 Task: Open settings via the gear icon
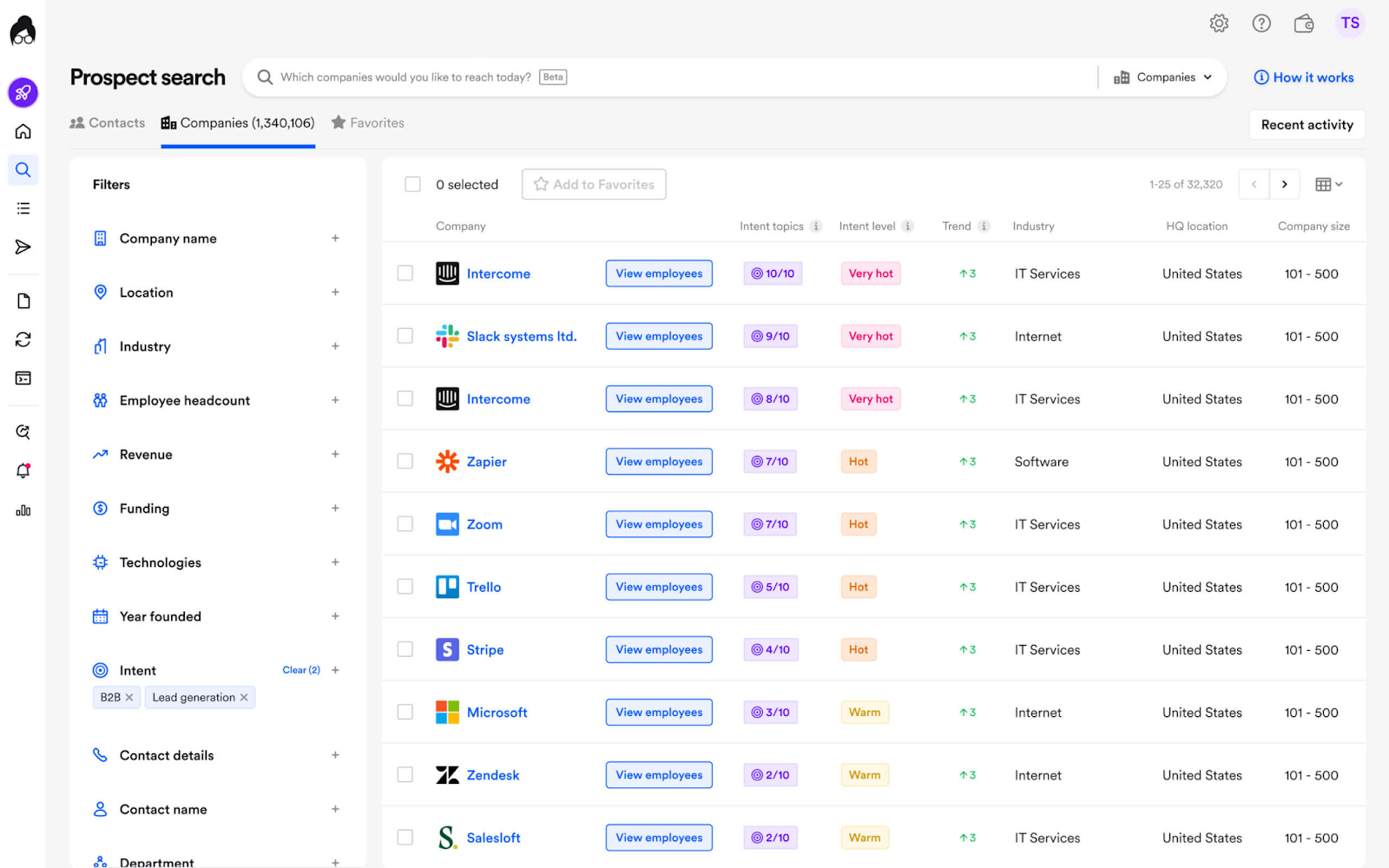click(x=1219, y=23)
